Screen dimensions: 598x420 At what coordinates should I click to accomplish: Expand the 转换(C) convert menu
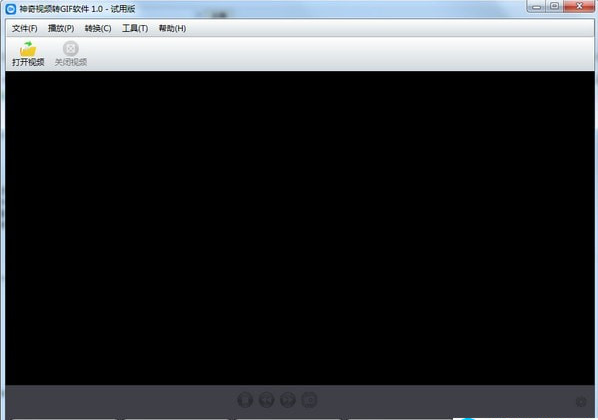98,28
